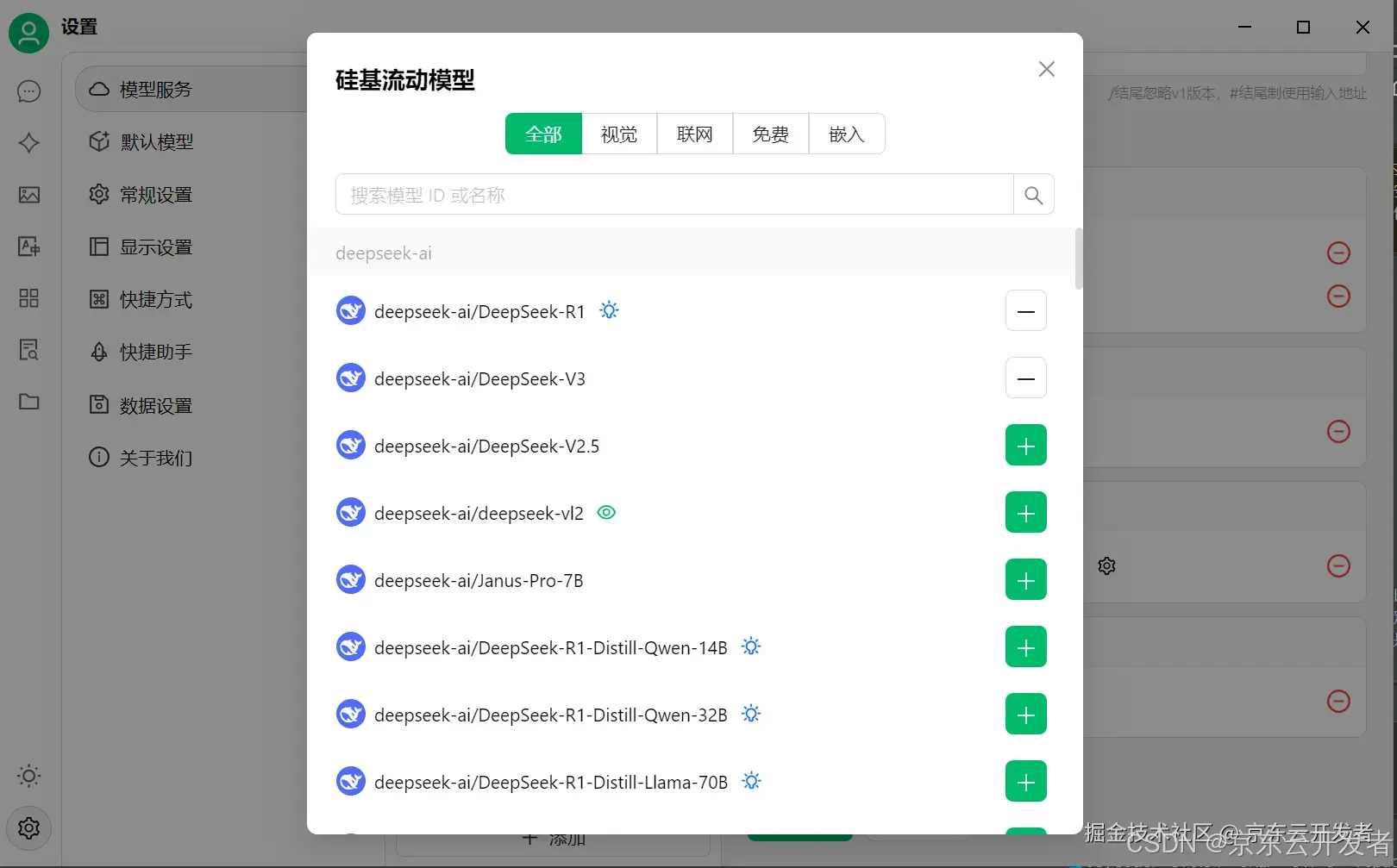Select the 免费 filter tab
Viewport: 1397px width, 868px height.
coord(771,134)
